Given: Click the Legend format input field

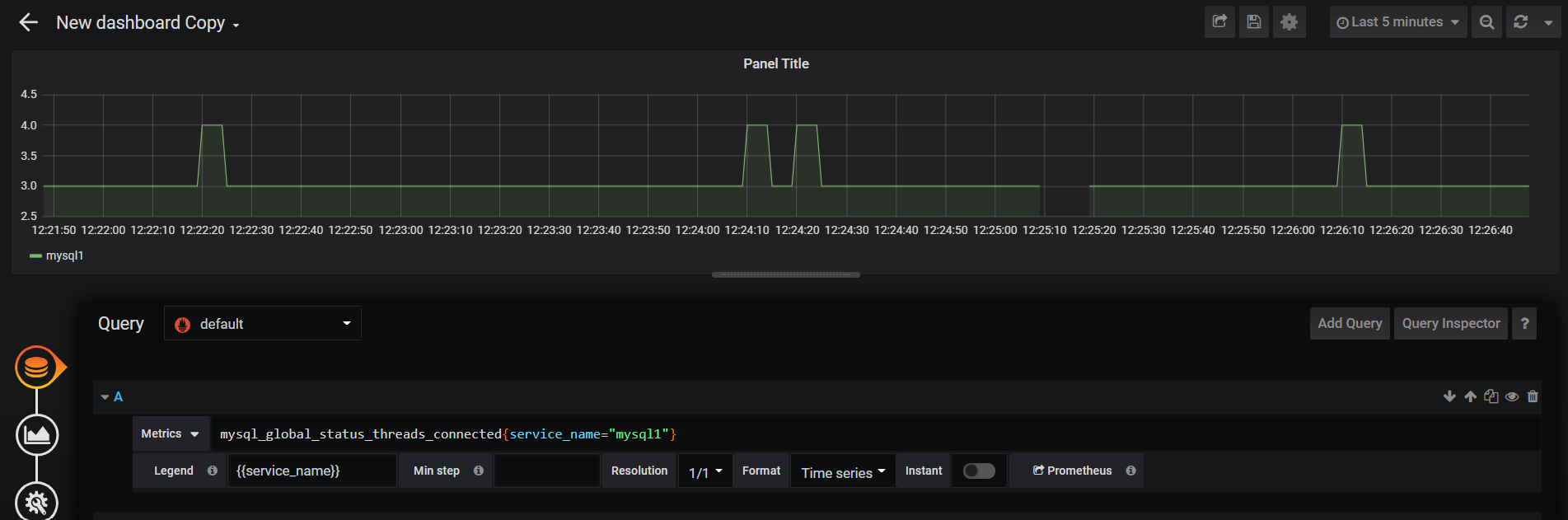Looking at the screenshot, I should click(311, 471).
